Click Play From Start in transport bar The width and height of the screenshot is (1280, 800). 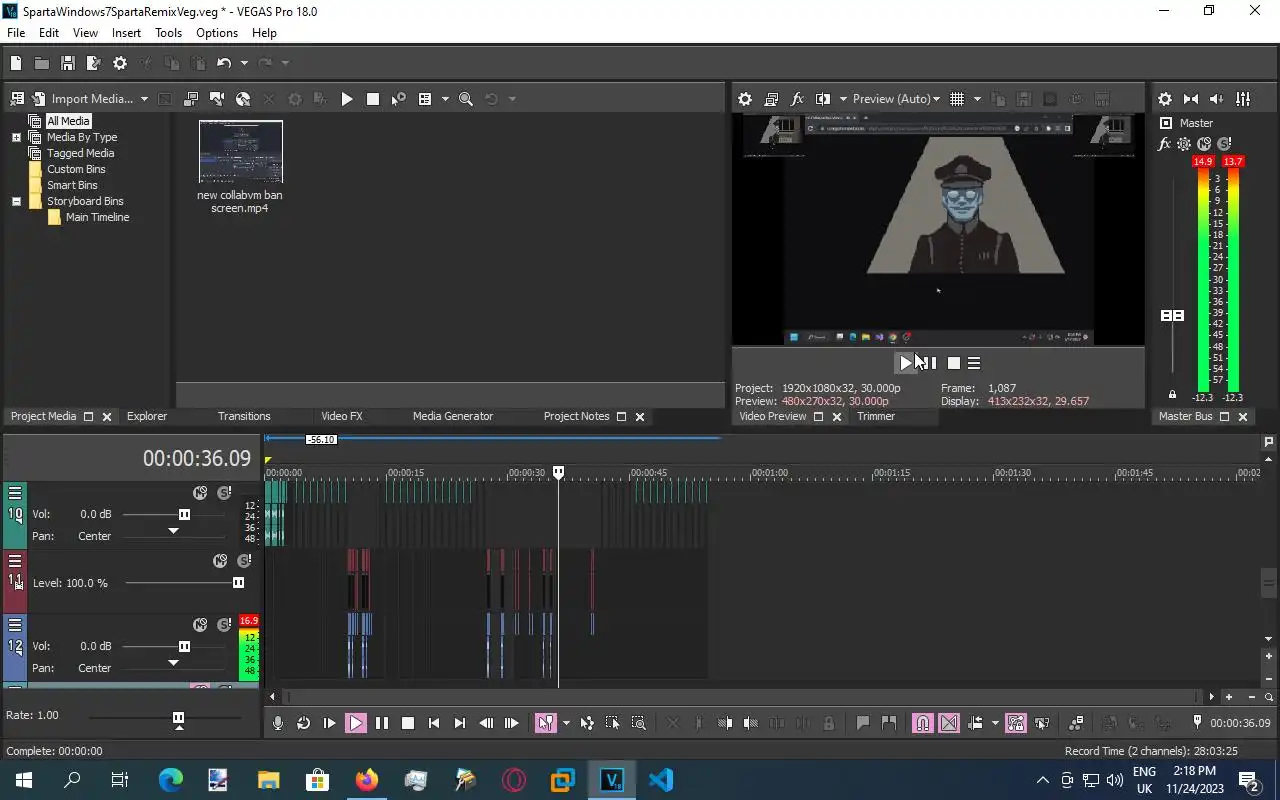(x=330, y=723)
